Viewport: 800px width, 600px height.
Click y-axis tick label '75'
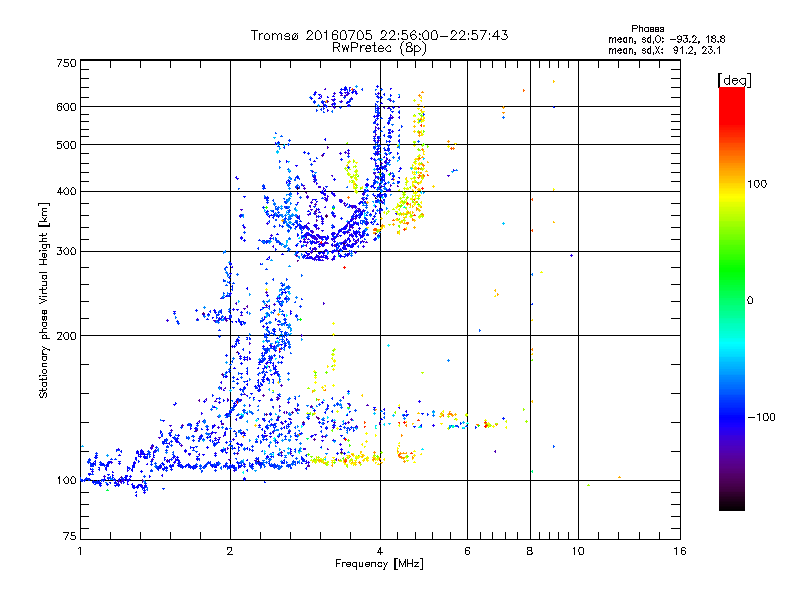click(x=70, y=536)
